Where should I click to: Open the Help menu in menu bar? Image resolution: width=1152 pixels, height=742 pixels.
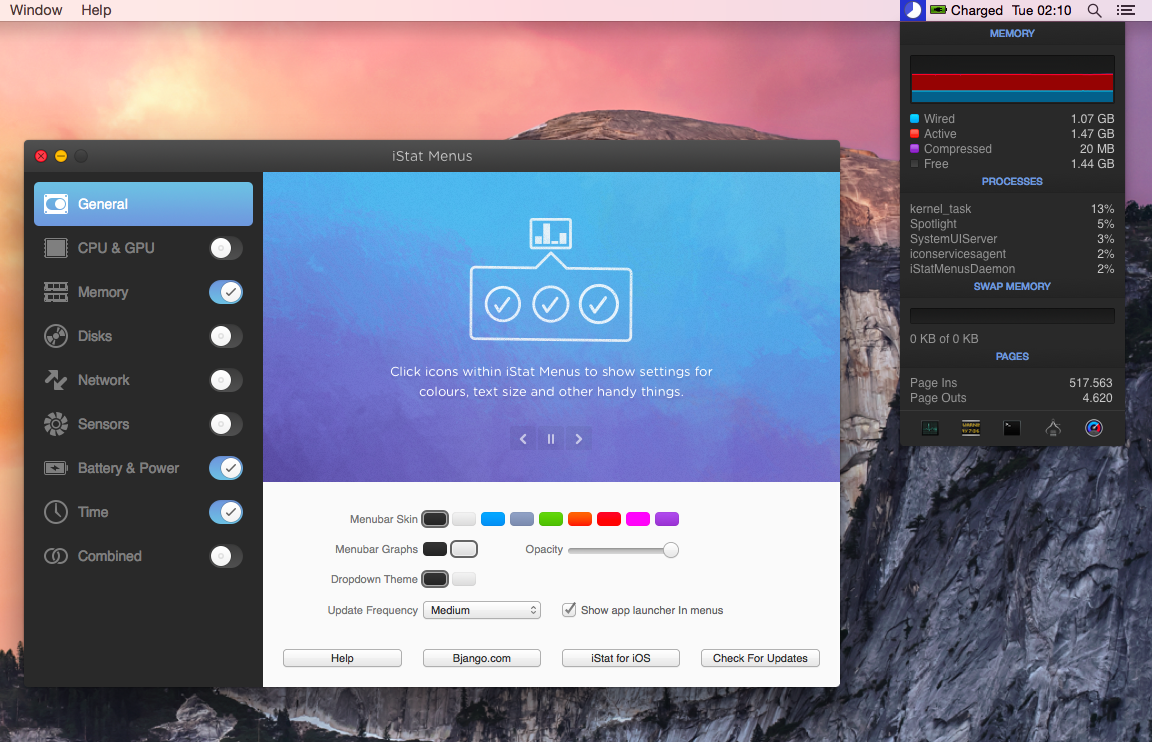pos(95,10)
